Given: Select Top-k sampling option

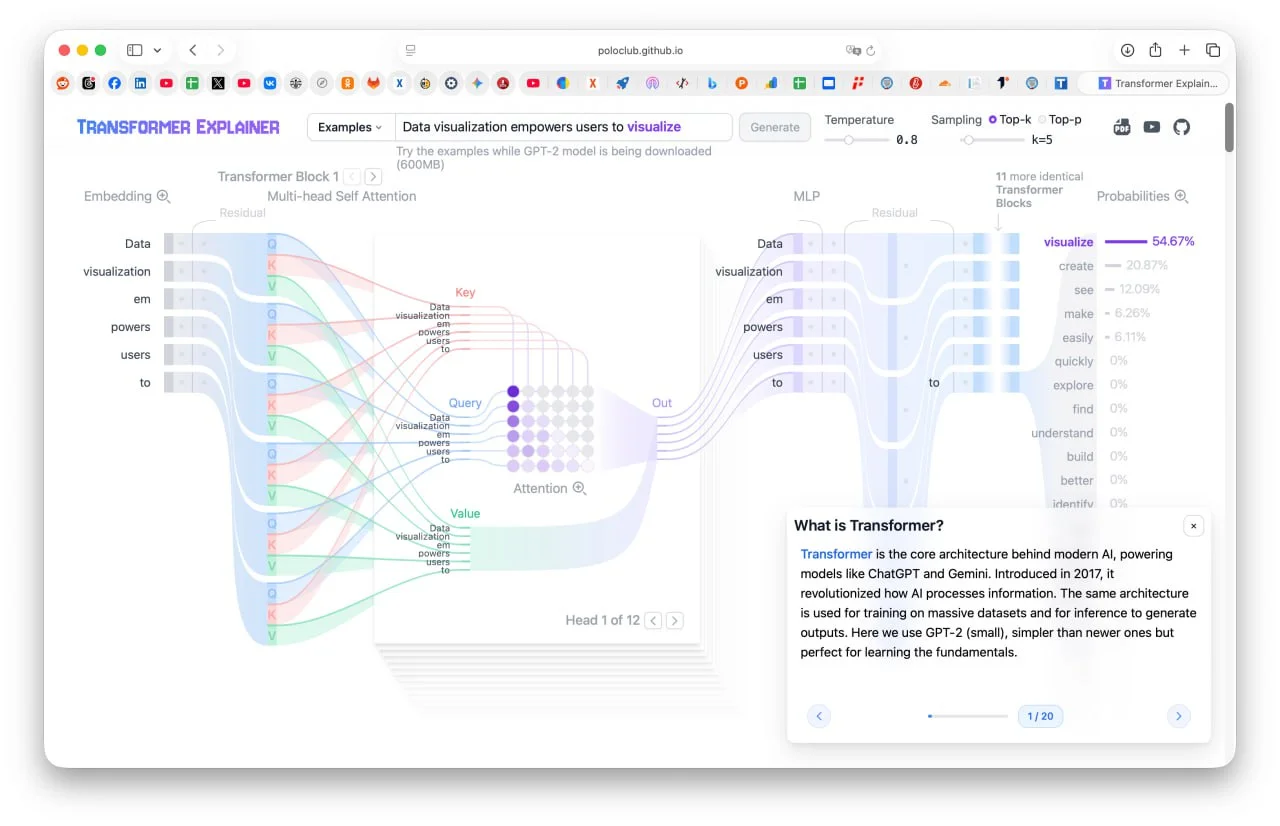Looking at the screenshot, I should pos(993,119).
